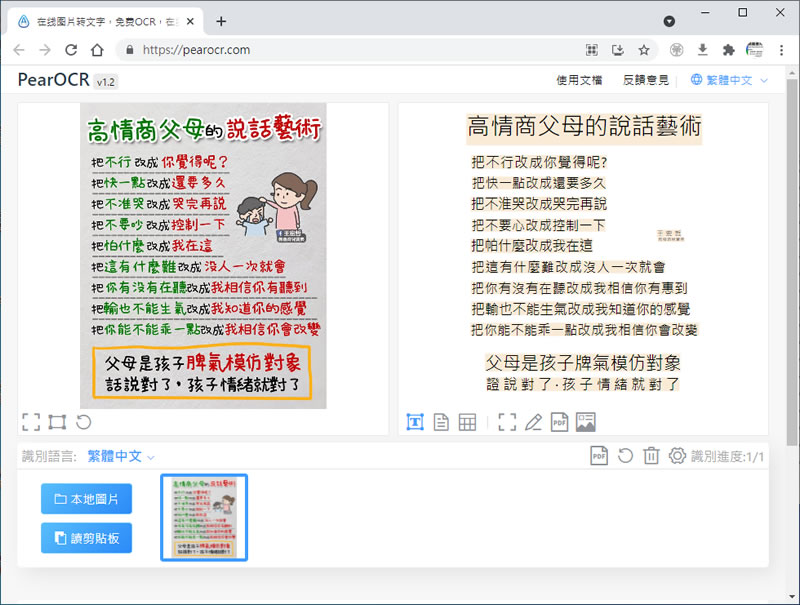800x605 pixels.
Task: Expand the interface language 繁體中文 menu at top right
Action: [729, 80]
